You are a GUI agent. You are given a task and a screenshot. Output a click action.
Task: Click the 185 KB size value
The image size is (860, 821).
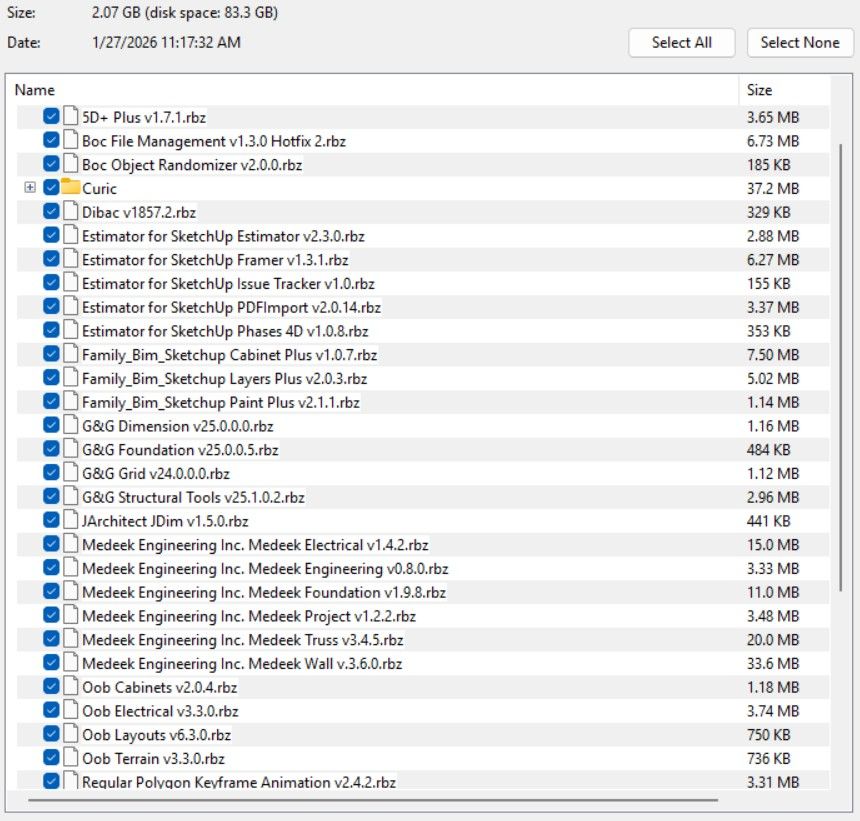point(768,165)
